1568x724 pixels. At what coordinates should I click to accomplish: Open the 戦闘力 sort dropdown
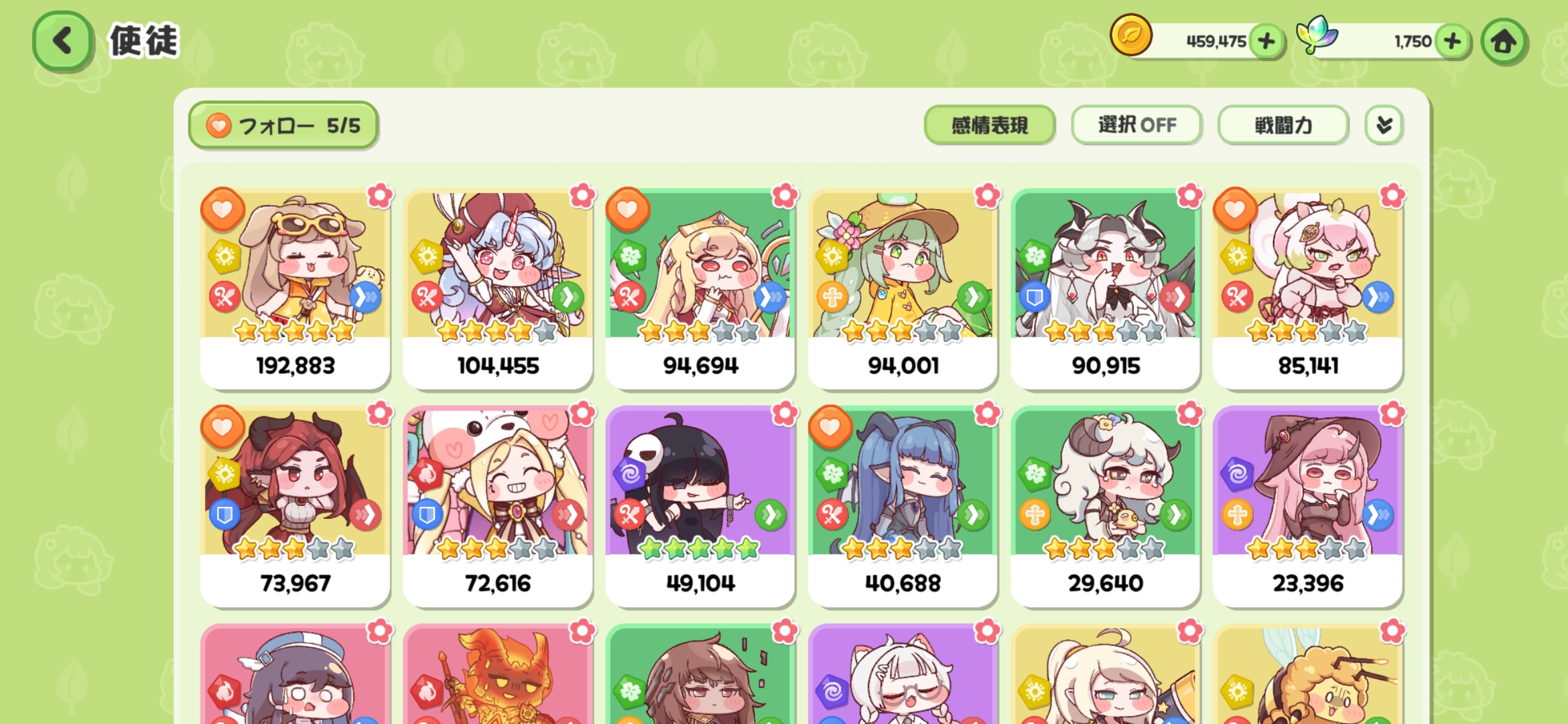pos(1283,125)
